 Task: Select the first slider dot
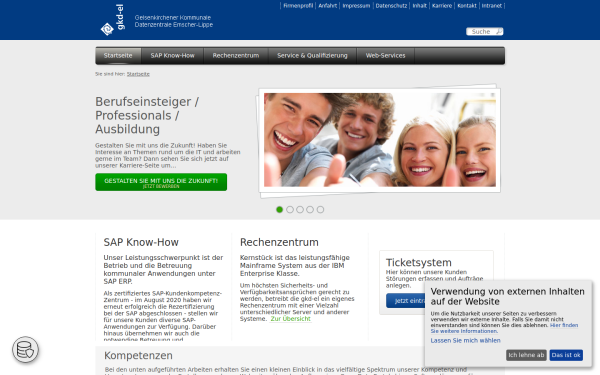coord(279,209)
